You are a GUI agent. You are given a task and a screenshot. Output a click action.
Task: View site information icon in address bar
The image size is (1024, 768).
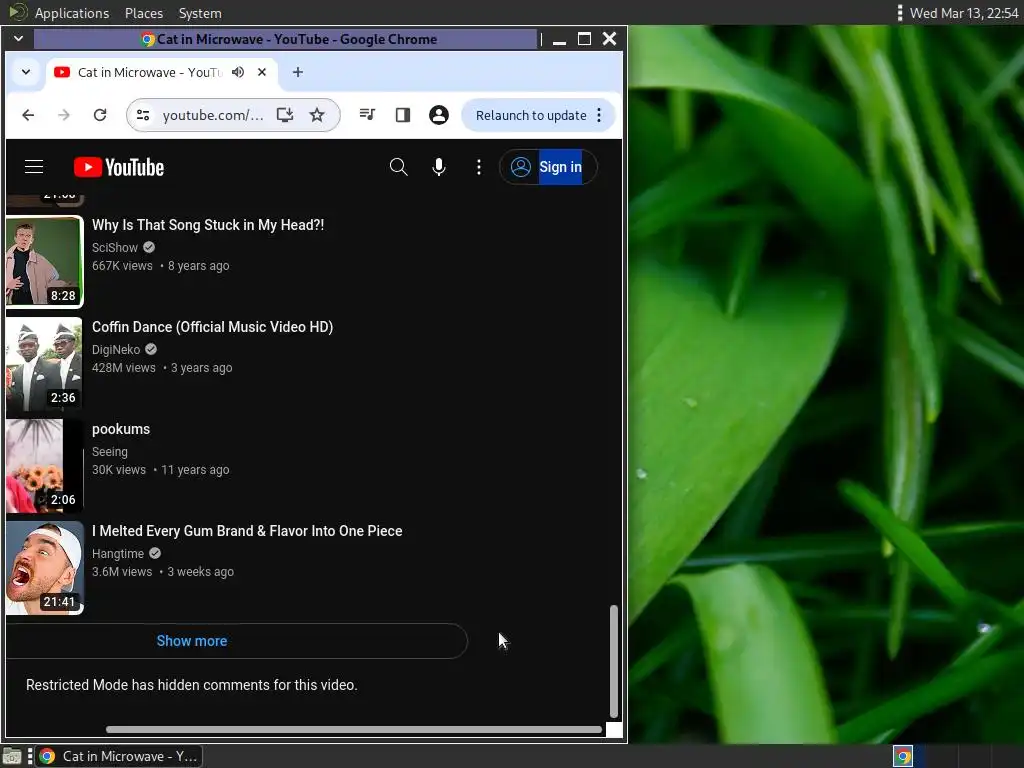pos(143,116)
